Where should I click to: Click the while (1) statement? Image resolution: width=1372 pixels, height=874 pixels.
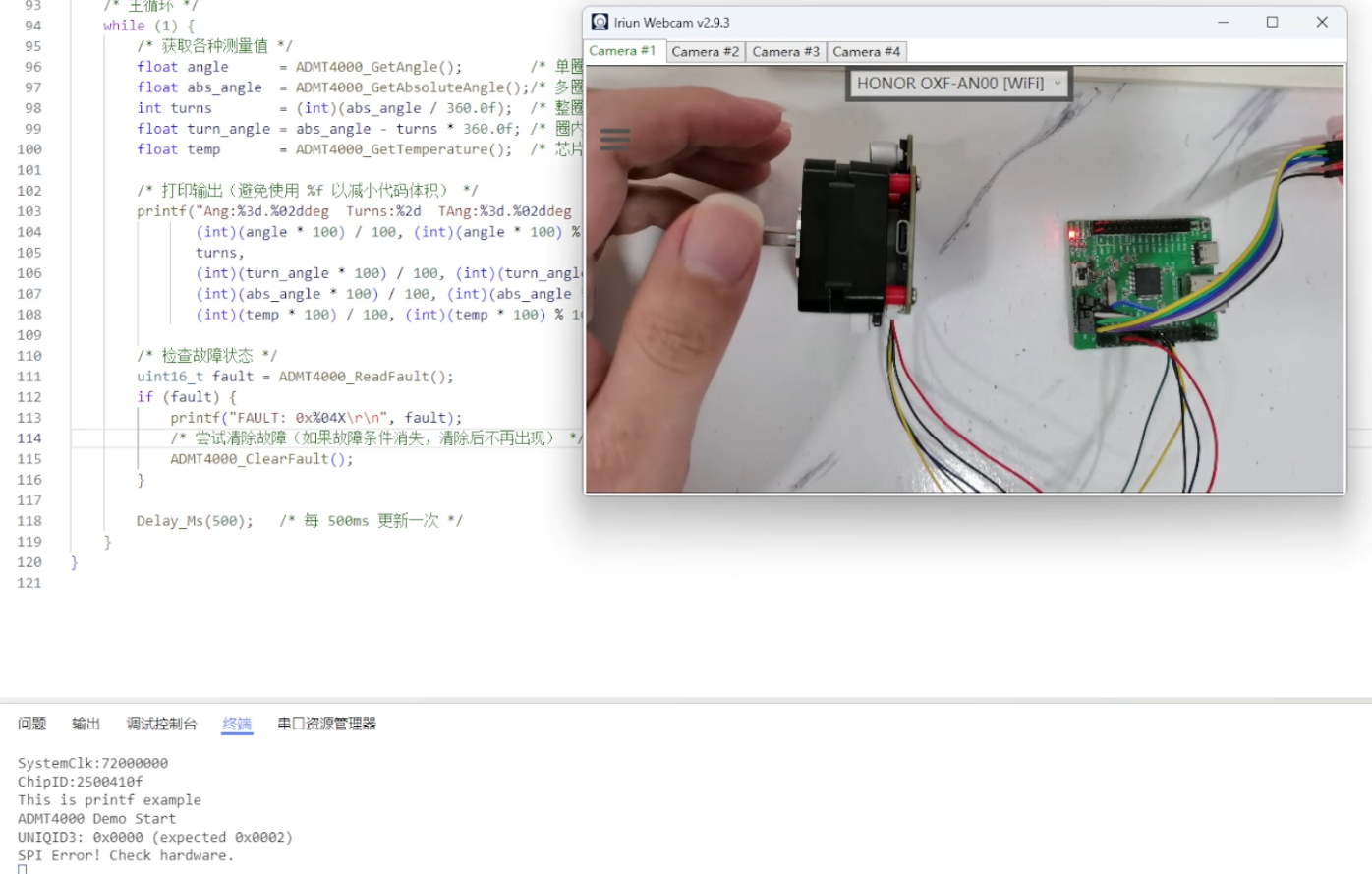point(148,26)
